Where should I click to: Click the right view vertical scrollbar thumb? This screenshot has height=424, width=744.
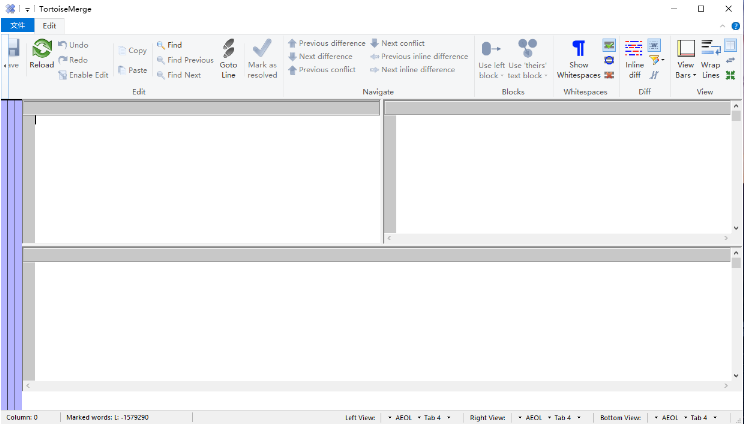coord(736,116)
